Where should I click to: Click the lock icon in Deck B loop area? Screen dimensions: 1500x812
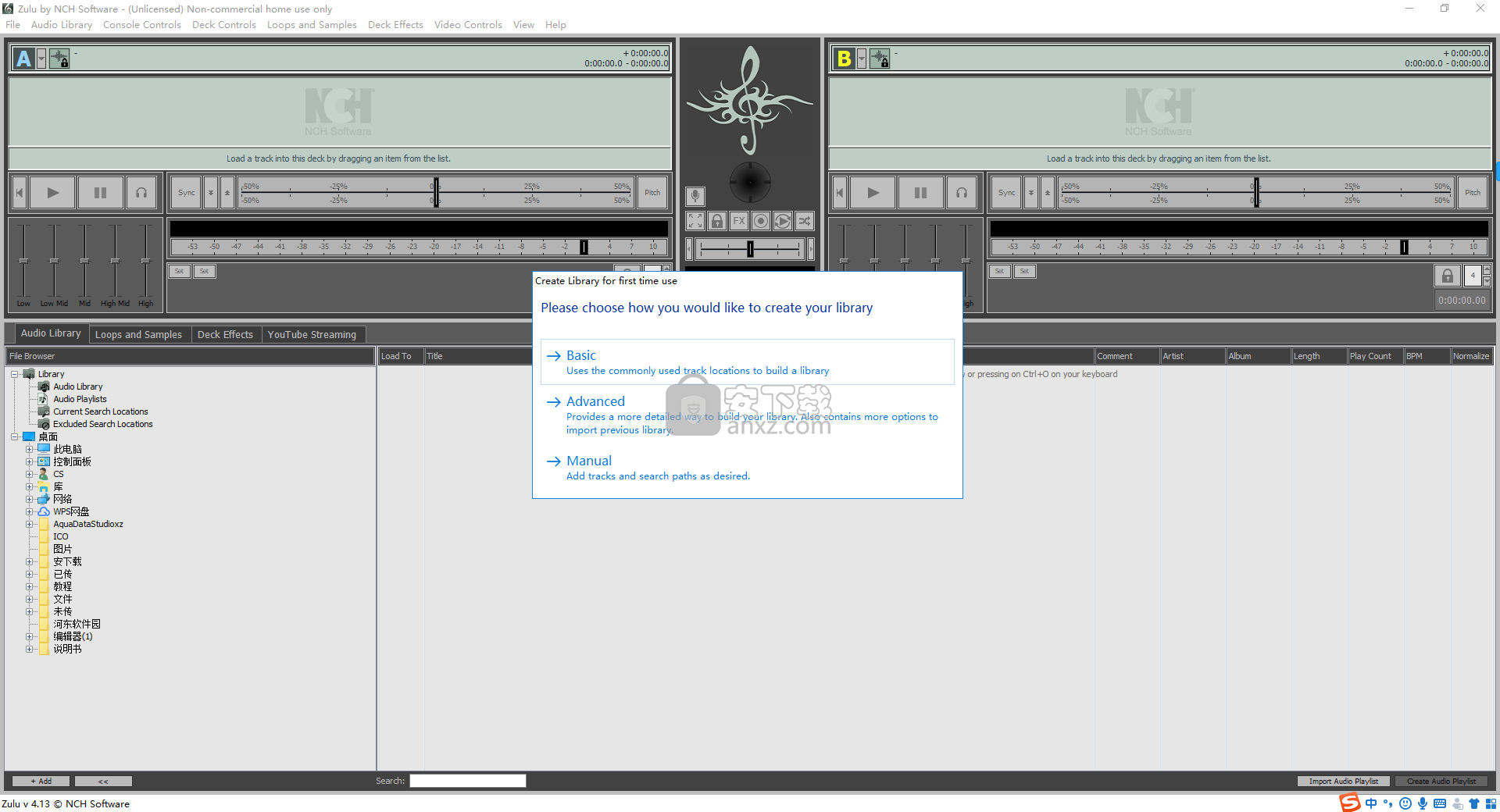pos(1447,276)
